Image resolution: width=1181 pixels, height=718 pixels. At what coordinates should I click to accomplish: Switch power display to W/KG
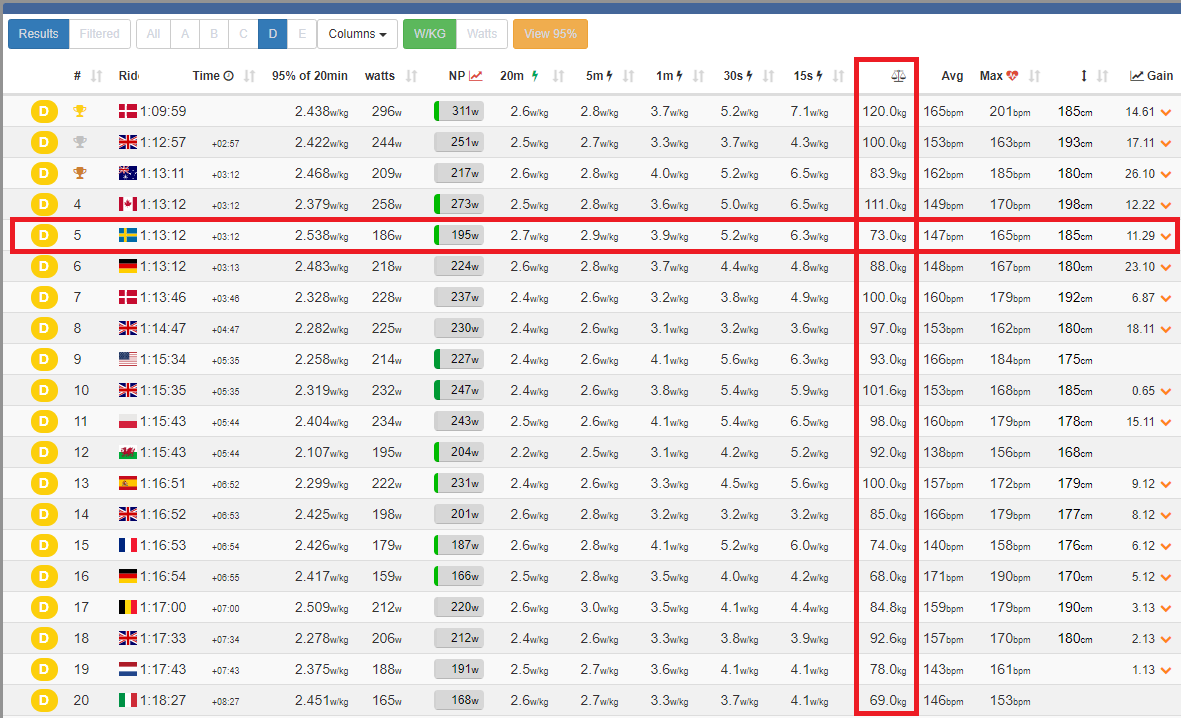click(429, 34)
